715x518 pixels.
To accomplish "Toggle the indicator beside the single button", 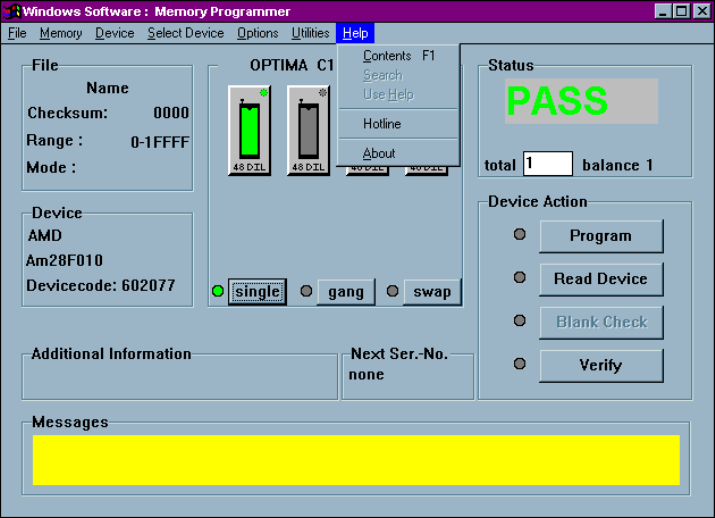I will click(x=218, y=291).
